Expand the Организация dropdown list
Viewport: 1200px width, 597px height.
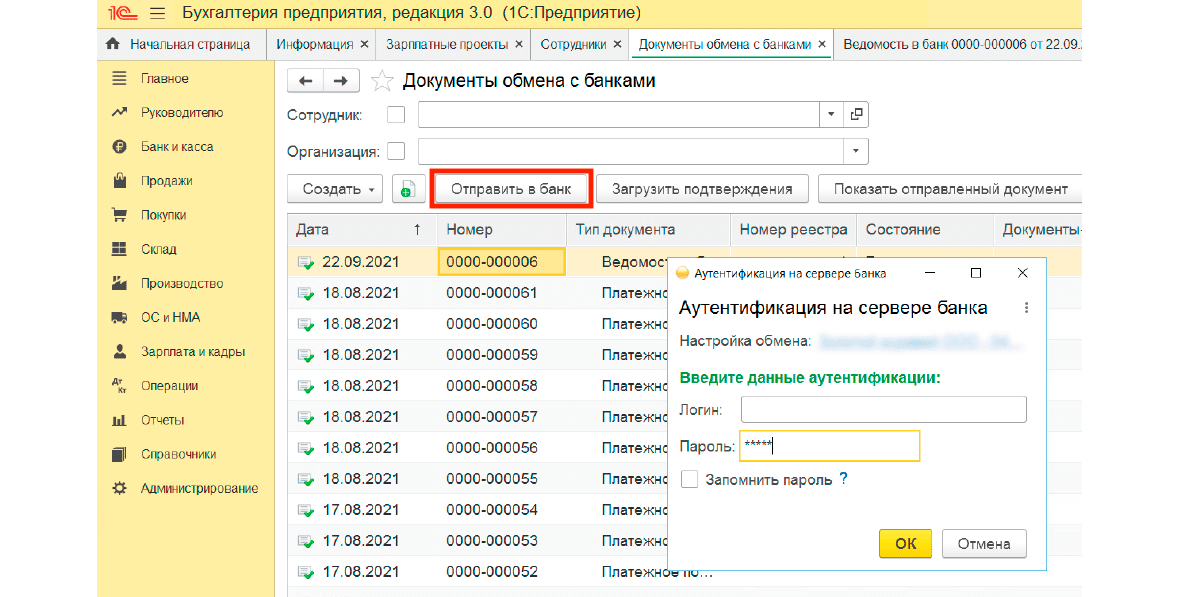click(x=856, y=152)
